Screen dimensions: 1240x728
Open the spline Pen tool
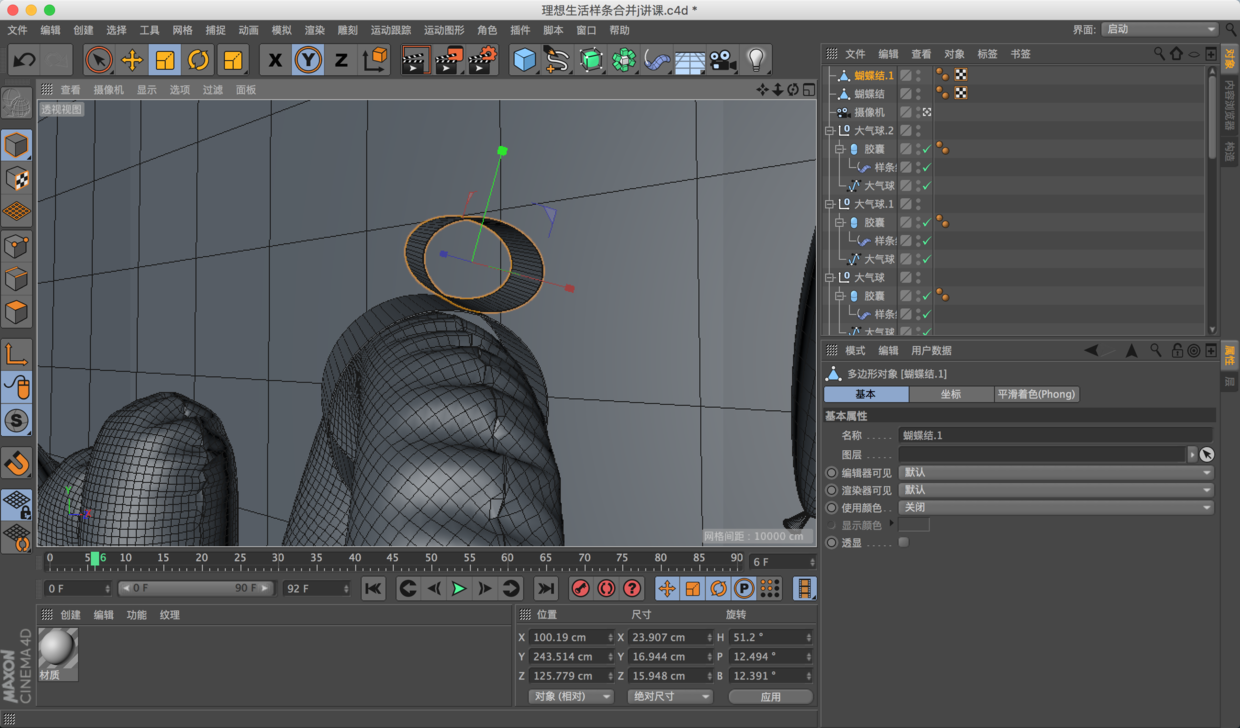click(557, 60)
